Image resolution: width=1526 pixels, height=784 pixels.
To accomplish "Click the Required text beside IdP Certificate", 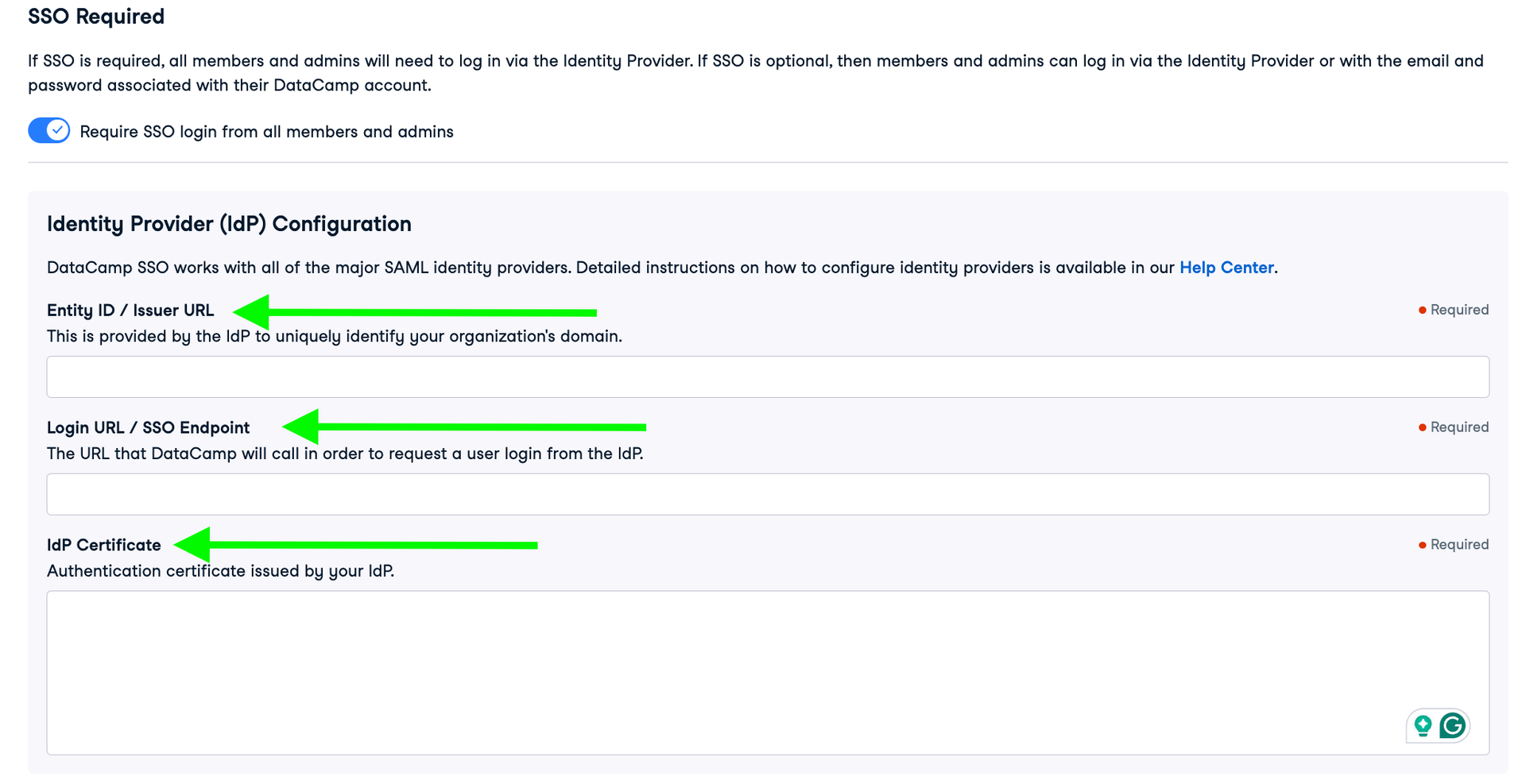I will [x=1459, y=545].
